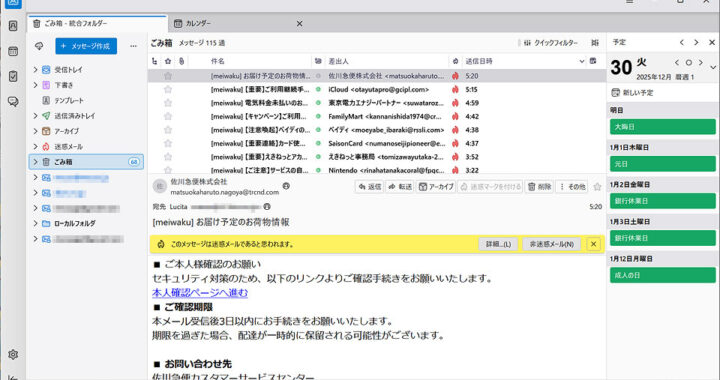Star the ペイディ message row
The height and width of the screenshot is (380, 720).
[x=168, y=130]
